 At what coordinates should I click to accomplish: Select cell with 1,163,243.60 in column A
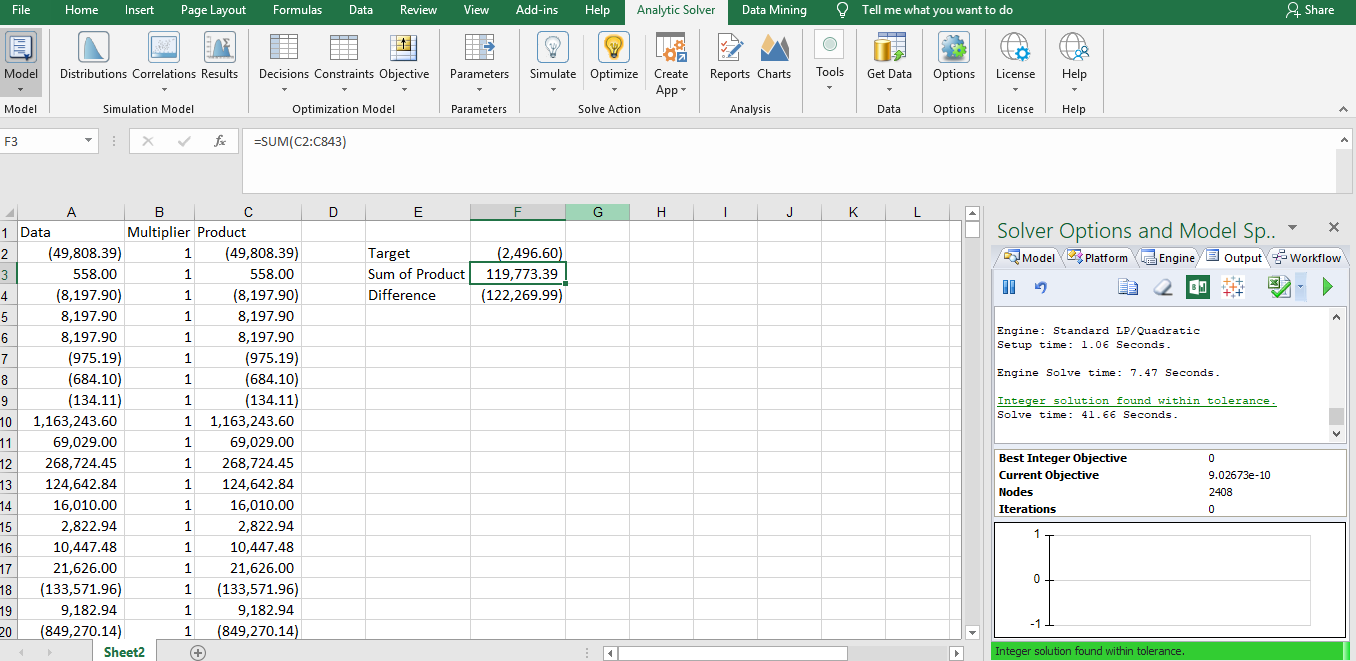[x=71, y=421]
